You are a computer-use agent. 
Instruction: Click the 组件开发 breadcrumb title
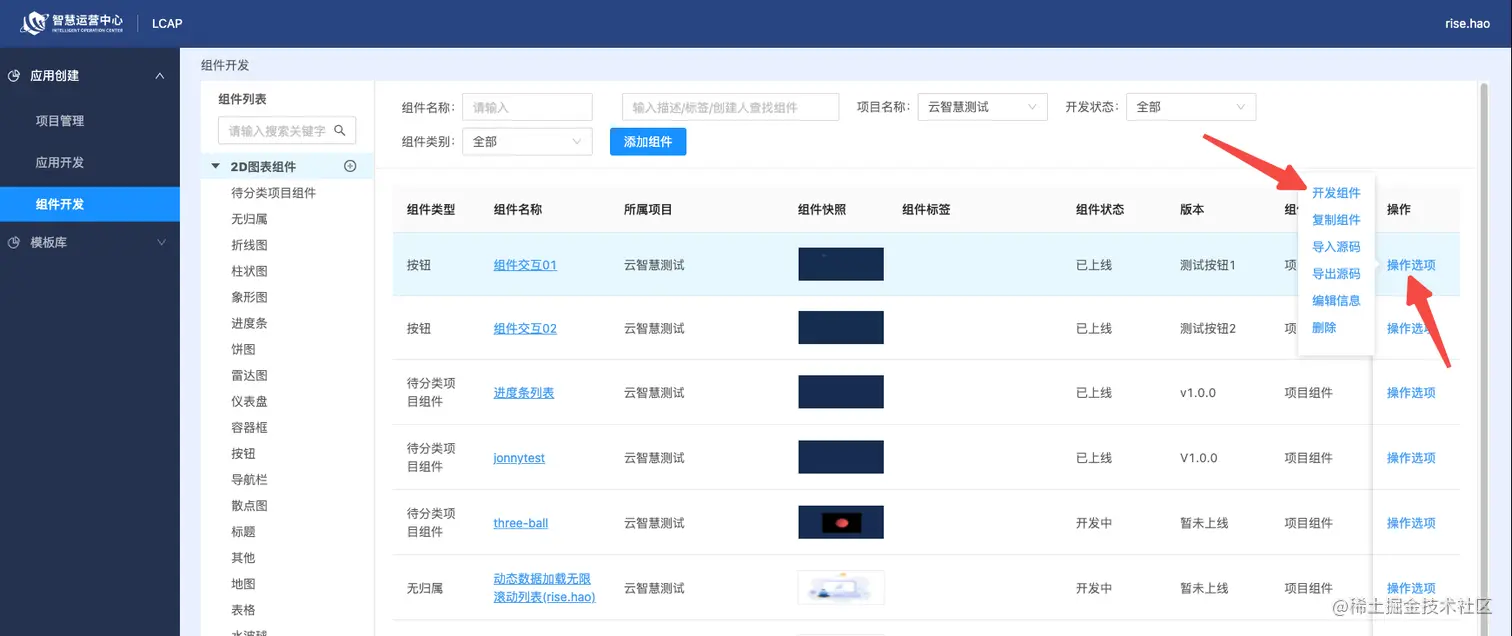tap(225, 65)
